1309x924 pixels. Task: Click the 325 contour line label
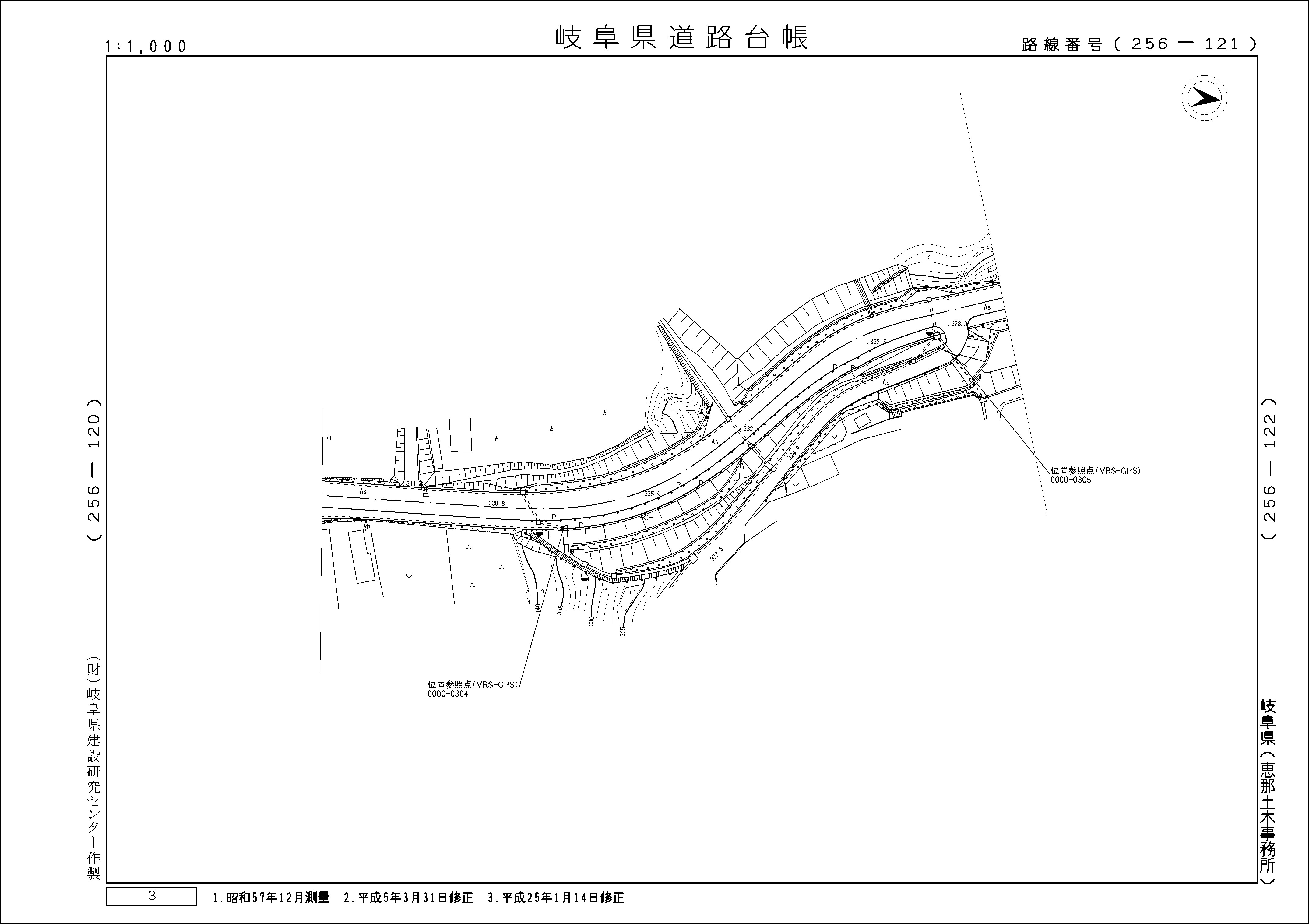click(x=623, y=632)
